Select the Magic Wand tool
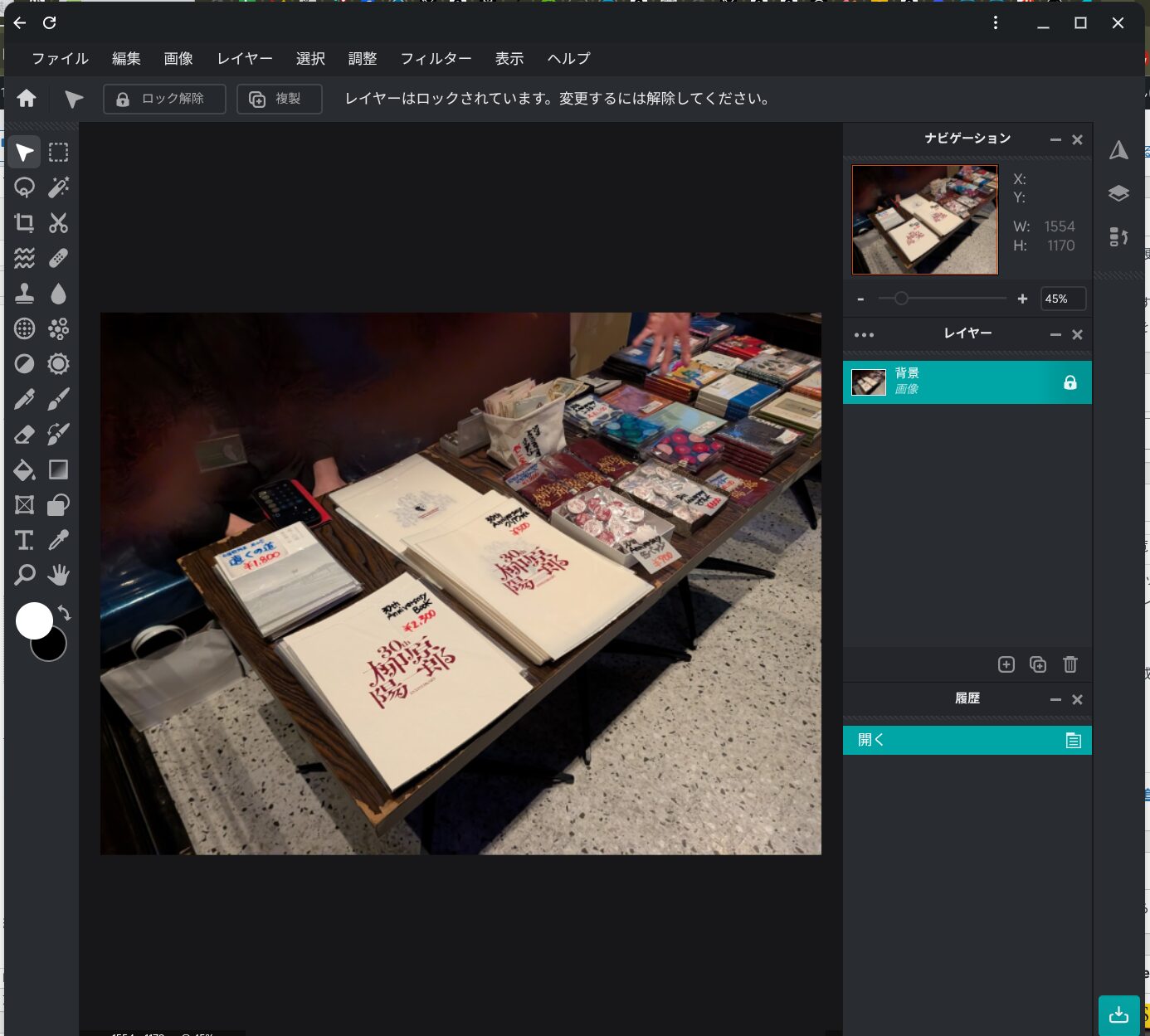1150x1036 pixels. [x=58, y=187]
